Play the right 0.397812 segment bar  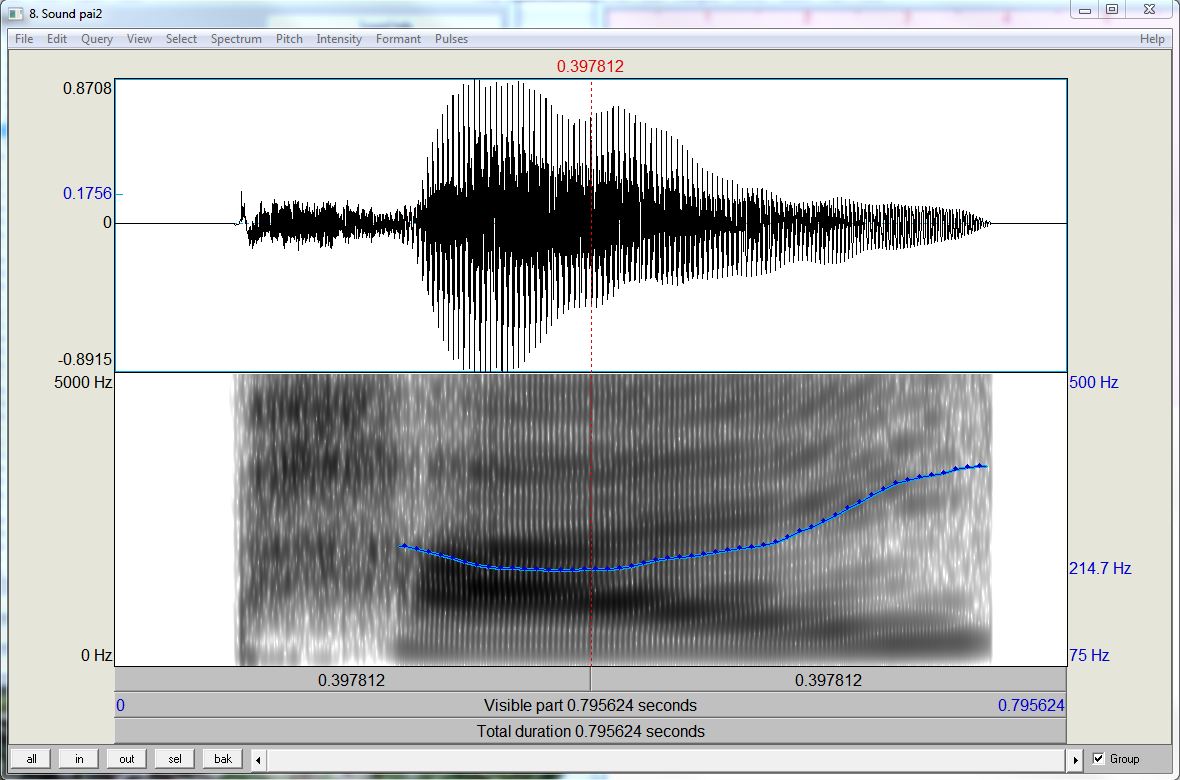click(829, 680)
